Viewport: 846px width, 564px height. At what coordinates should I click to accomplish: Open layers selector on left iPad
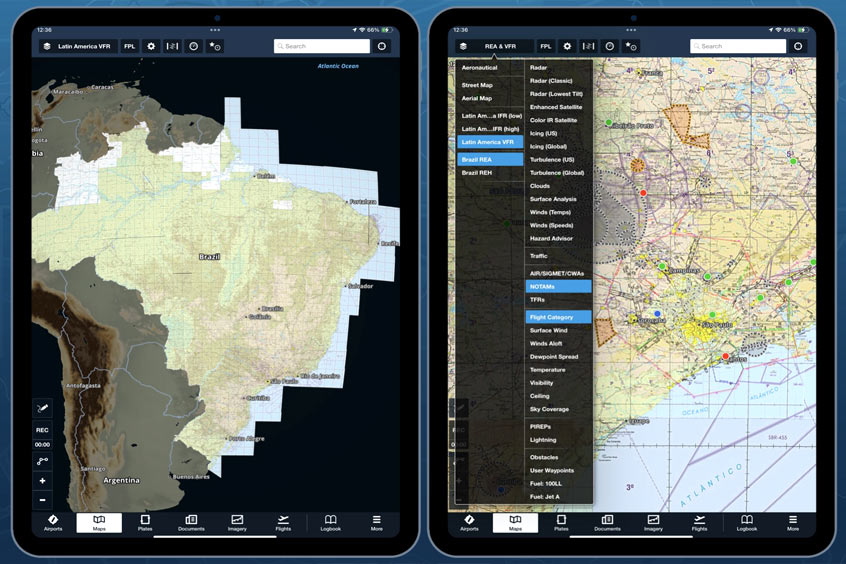[47, 46]
